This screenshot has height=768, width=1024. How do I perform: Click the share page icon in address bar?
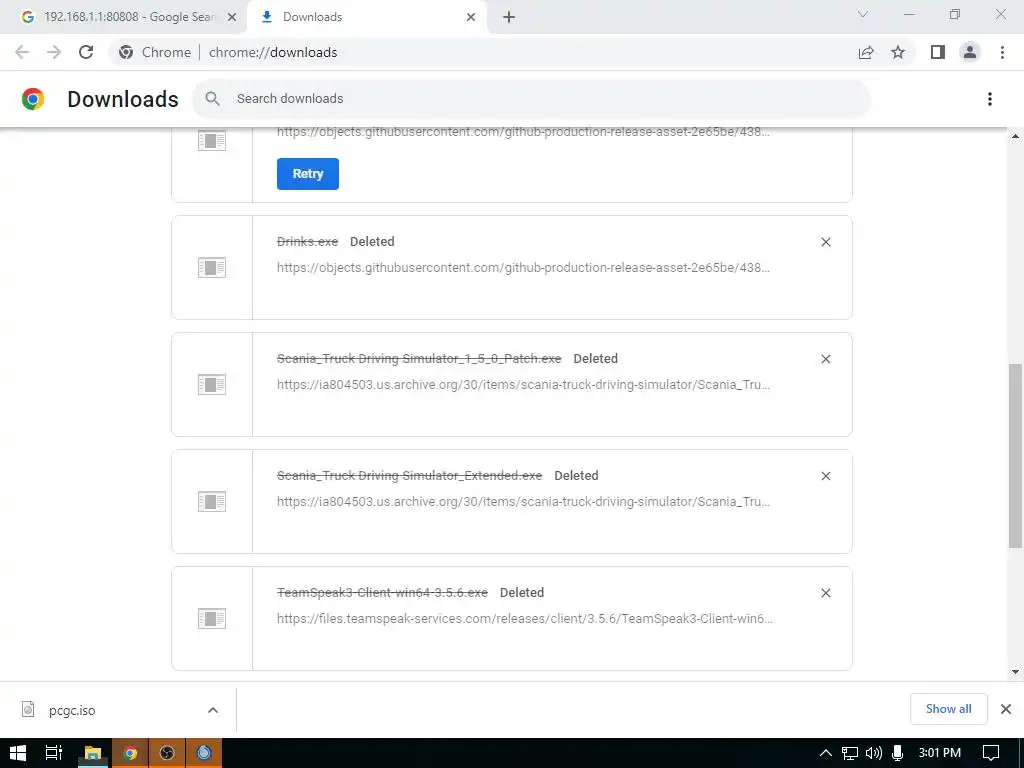click(866, 52)
